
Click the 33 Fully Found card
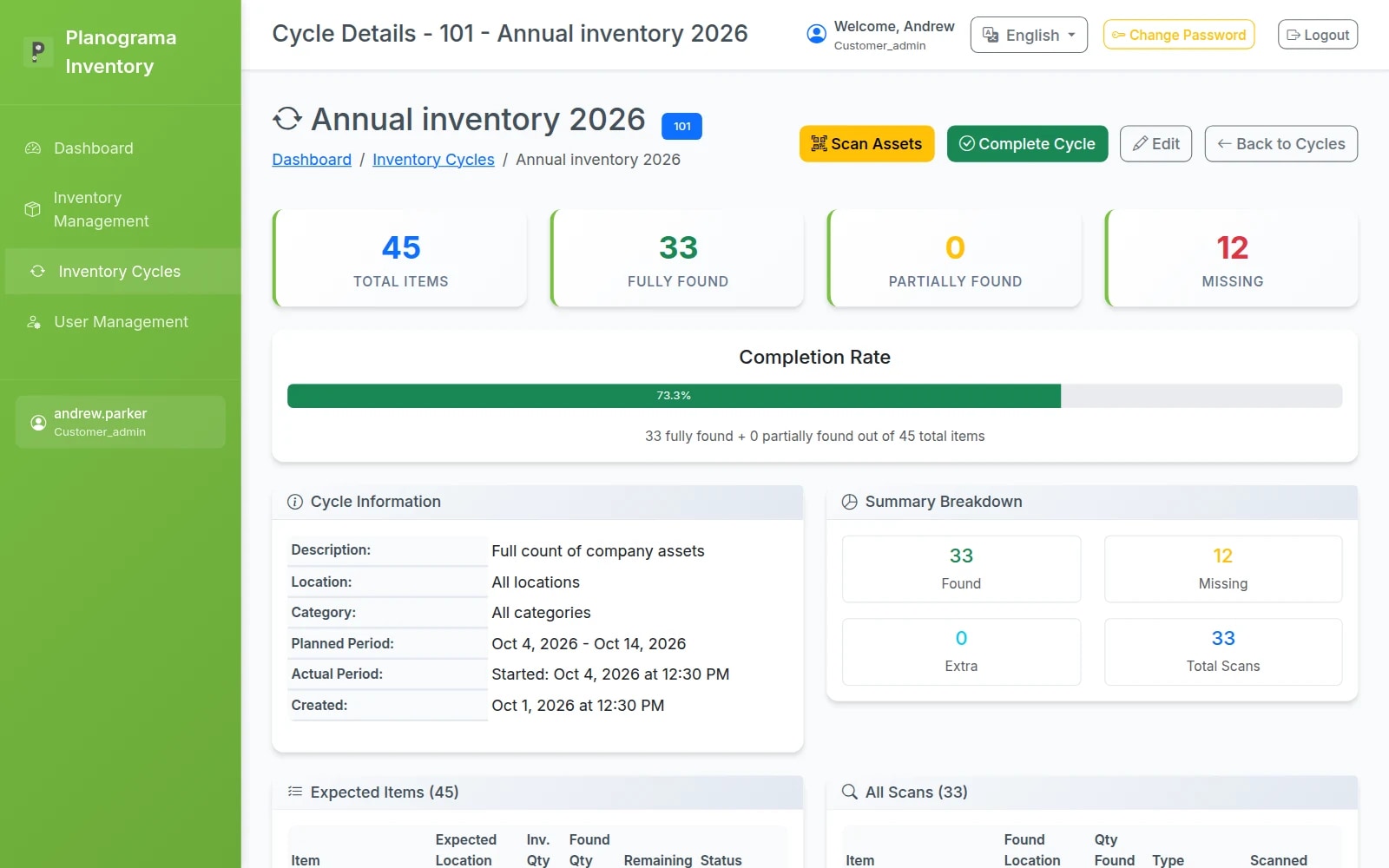click(x=678, y=258)
